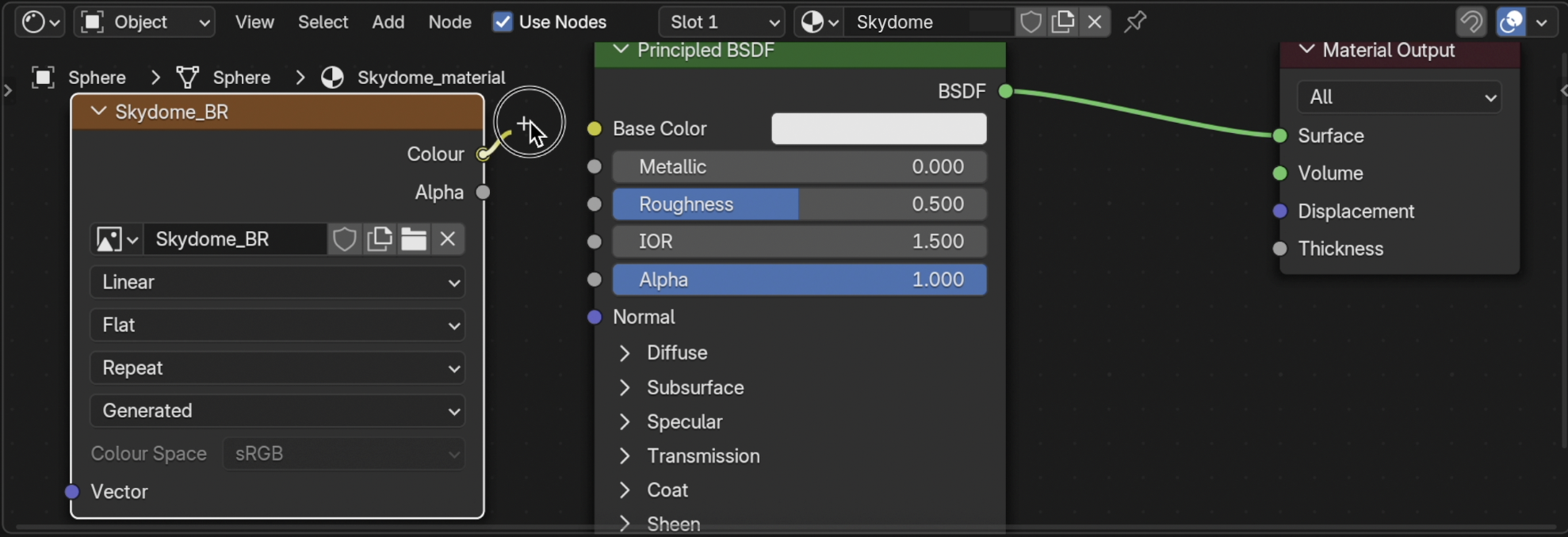Open the image folder browse icon
The image size is (1568, 537).
413,239
